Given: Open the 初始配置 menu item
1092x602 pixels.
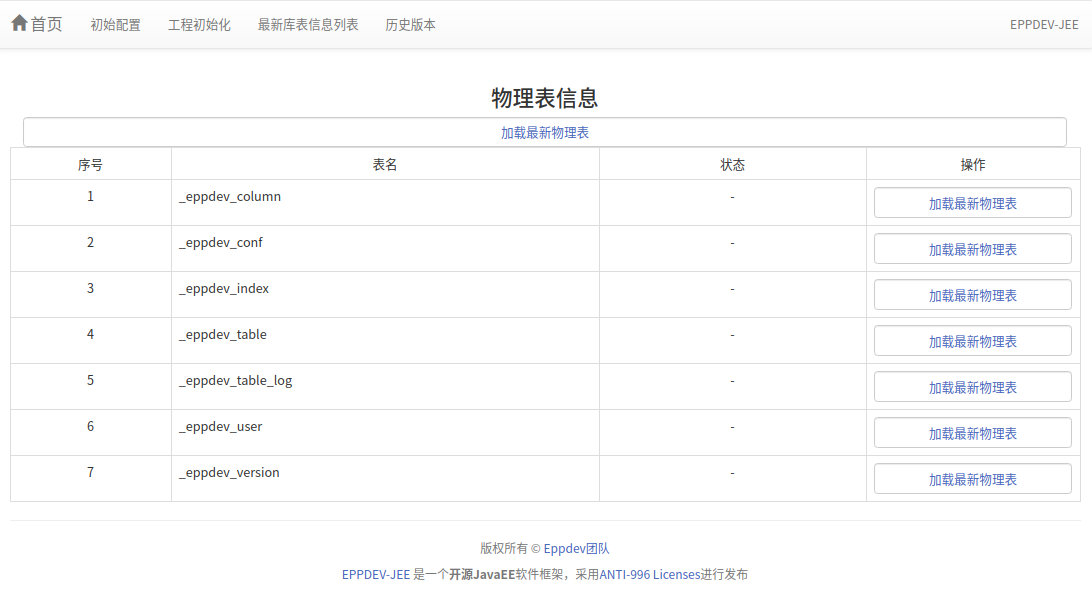Looking at the screenshot, I should pos(115,25).
